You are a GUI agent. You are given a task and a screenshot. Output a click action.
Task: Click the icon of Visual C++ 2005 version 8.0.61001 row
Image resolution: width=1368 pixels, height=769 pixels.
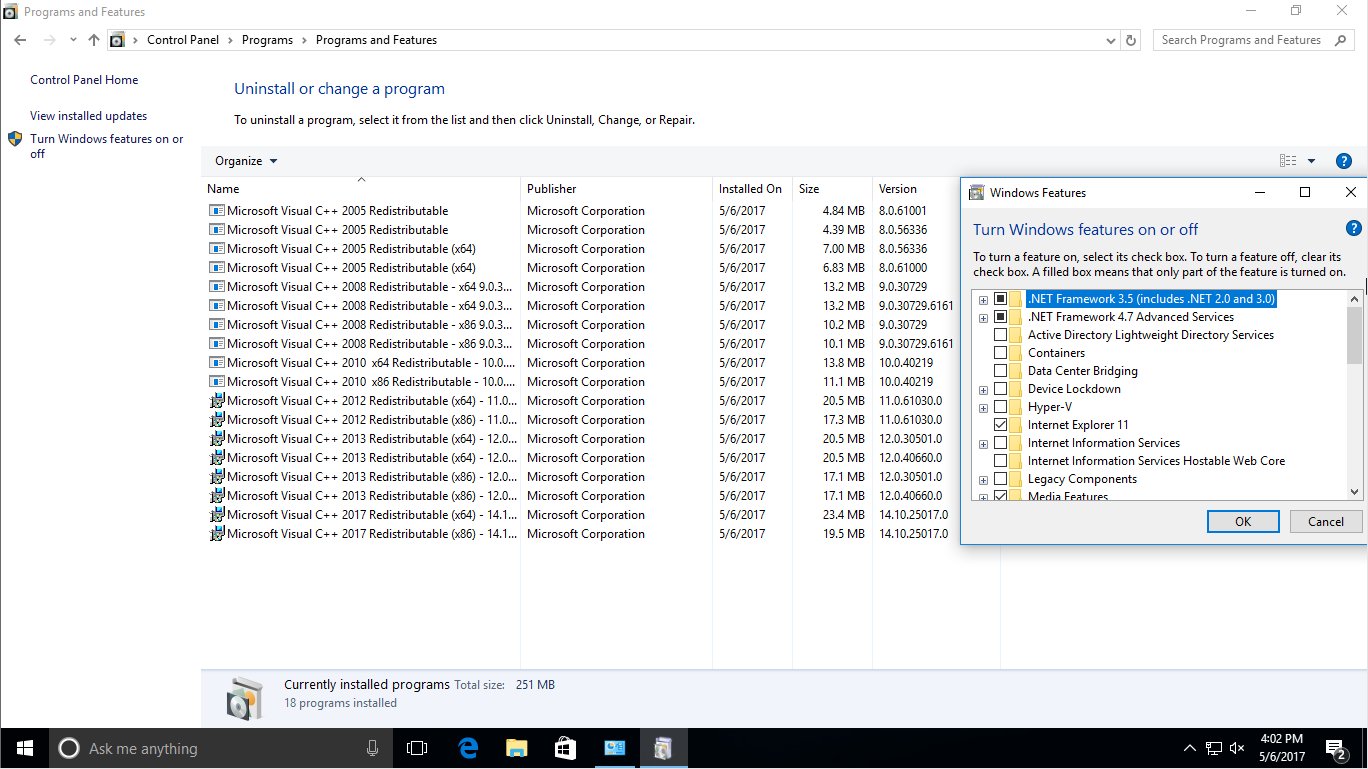tap(217, 211)
